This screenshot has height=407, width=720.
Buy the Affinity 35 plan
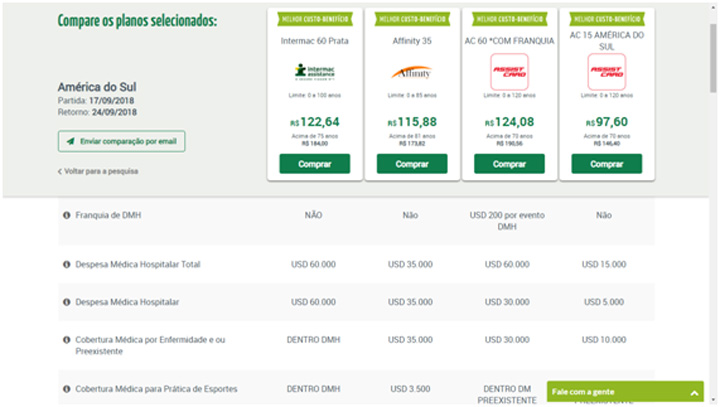[412, 164]
